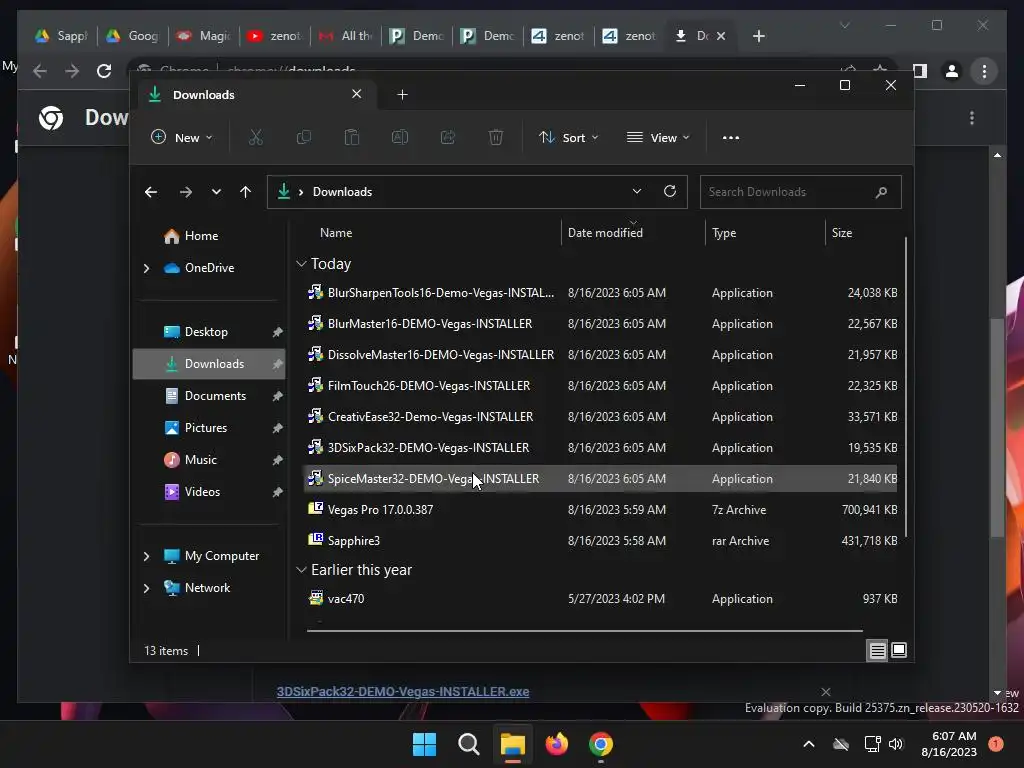This screenshot has width=1024, height=768.
Task: Open recent locations dropdown arrow
Action: tap(216, 192)
